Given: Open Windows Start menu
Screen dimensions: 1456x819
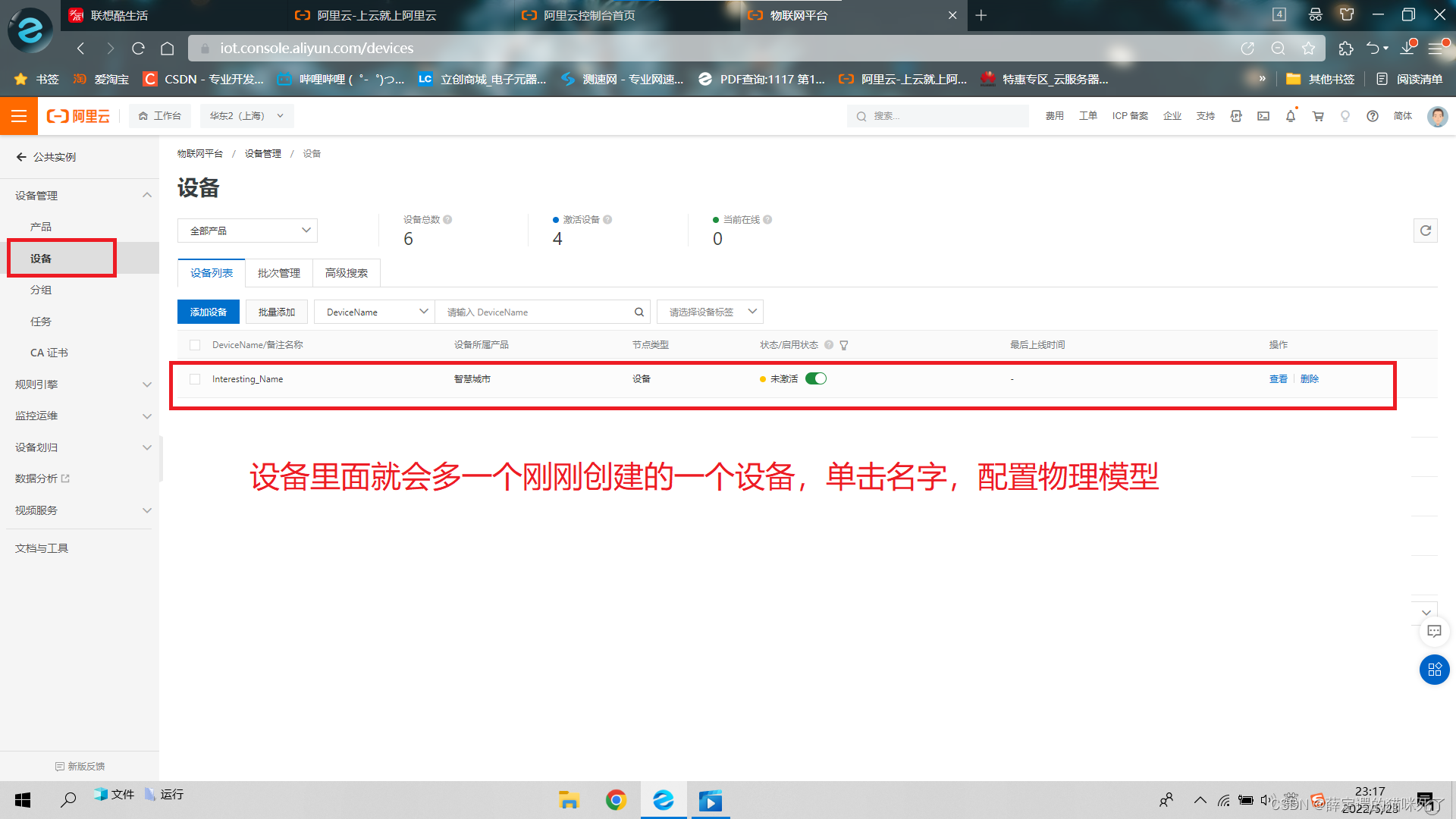Looking at the screenshot, I should [23, 800].
